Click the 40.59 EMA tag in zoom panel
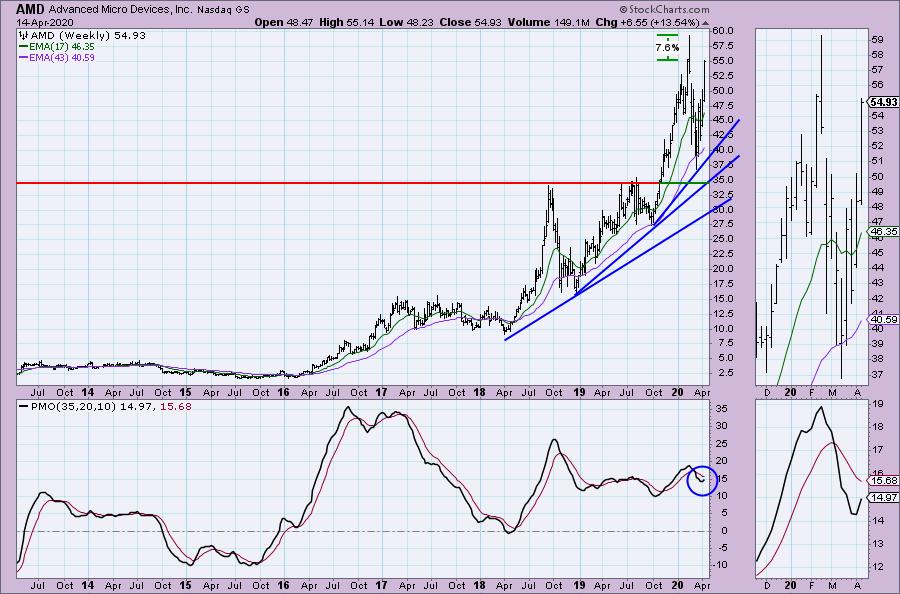The width and height of the screenshot is (900, 594). [x=883, y=319]
